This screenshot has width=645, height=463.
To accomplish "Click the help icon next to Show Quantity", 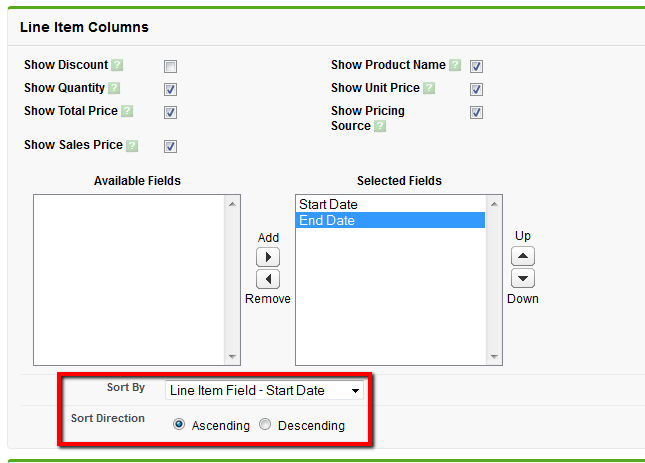I will [114, 88].
